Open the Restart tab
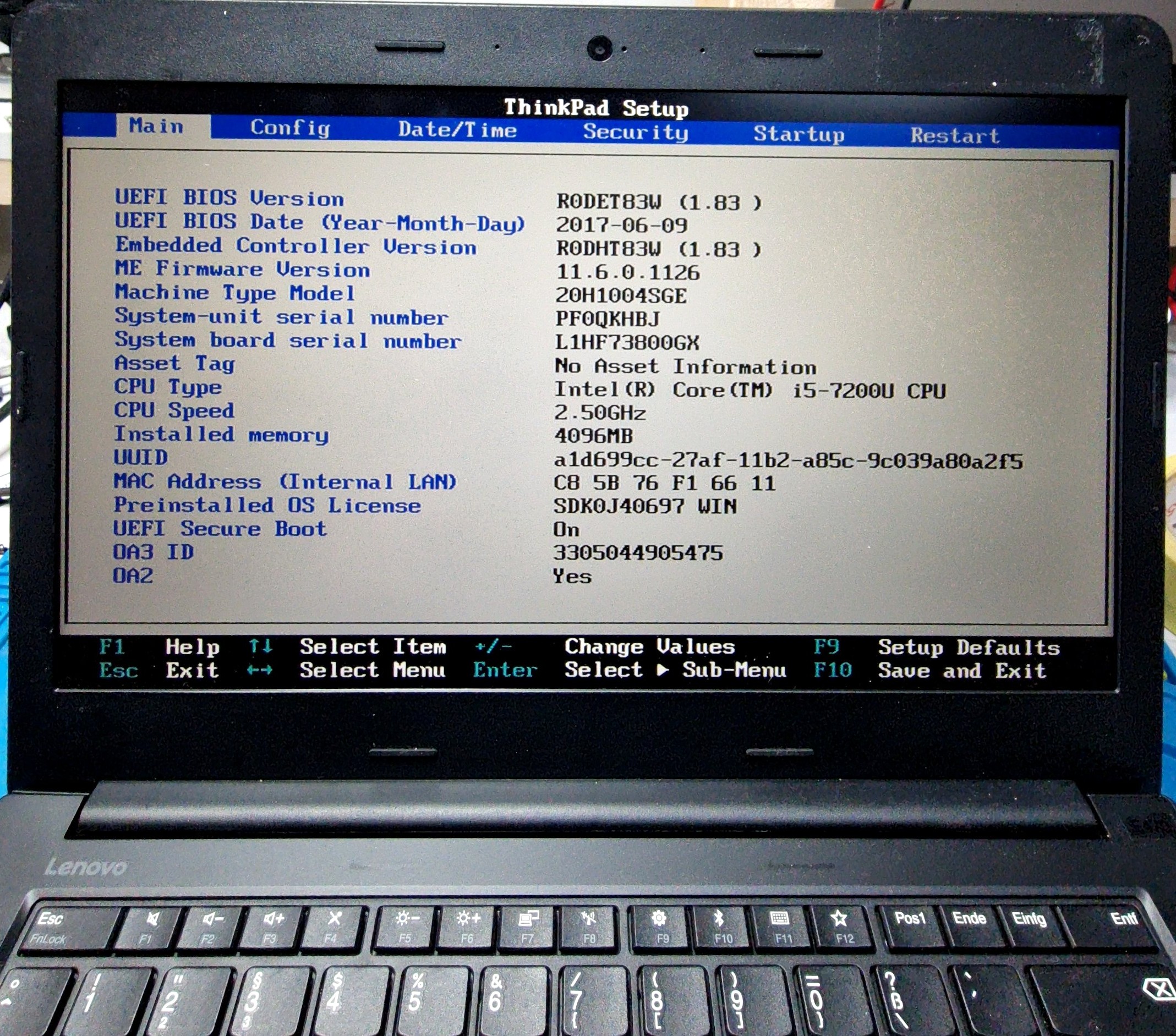Viewport: 1176px width, 1036px height. point(955,136)
